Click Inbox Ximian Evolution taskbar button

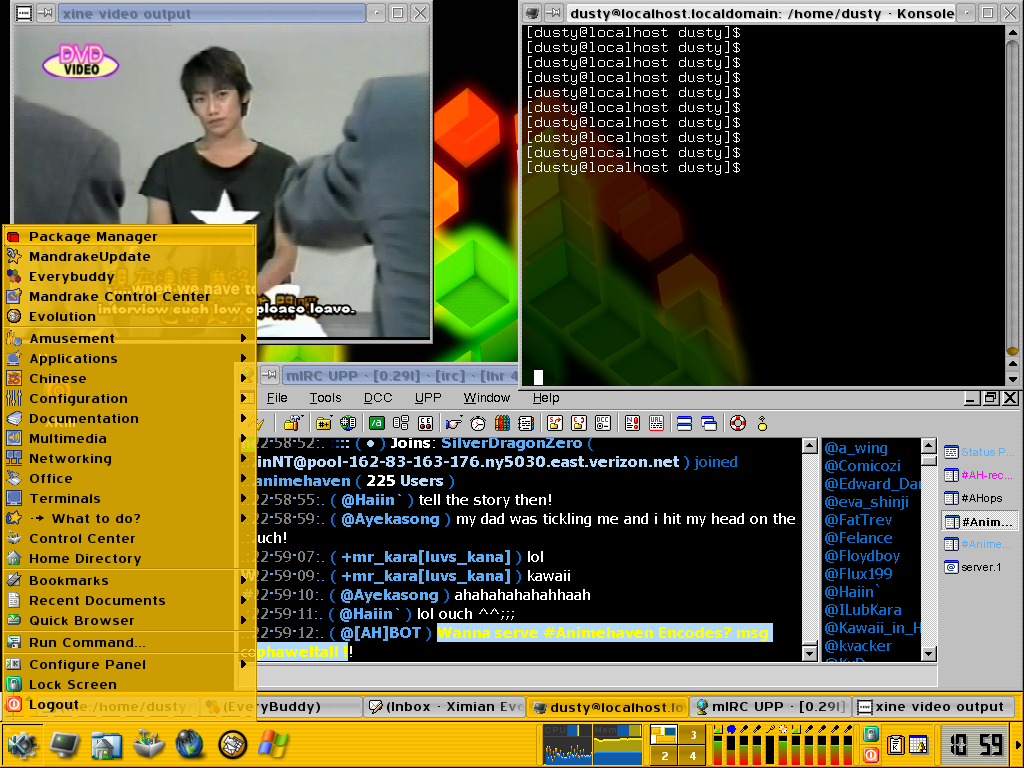pos(445,707)
